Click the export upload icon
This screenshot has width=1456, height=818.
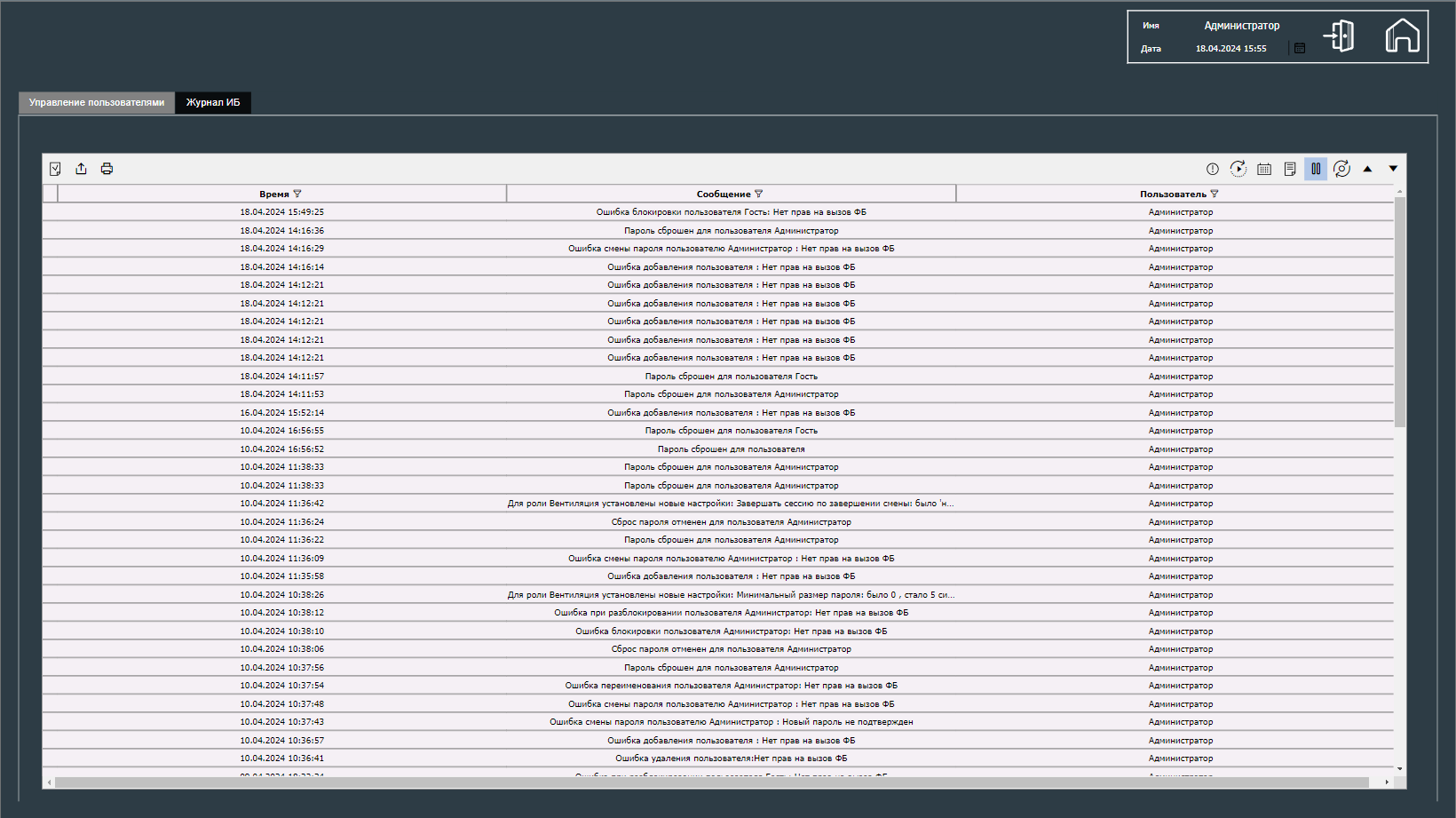81,169
